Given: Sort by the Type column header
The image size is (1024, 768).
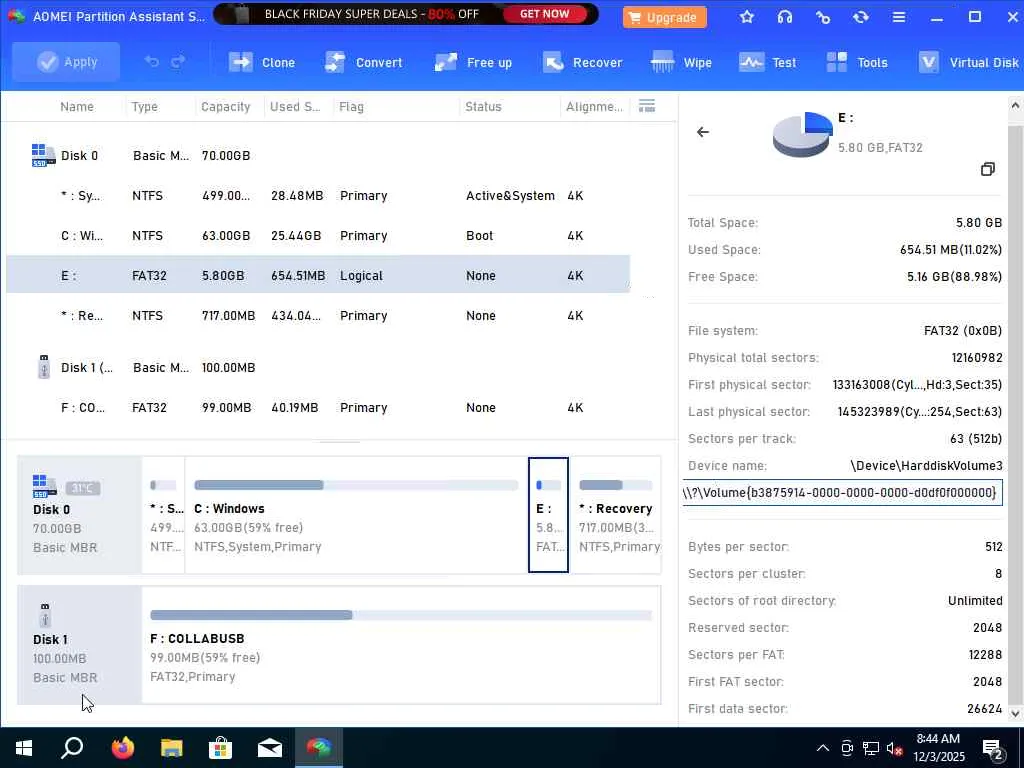Looking at the screenshot, I should click(144, 106).
